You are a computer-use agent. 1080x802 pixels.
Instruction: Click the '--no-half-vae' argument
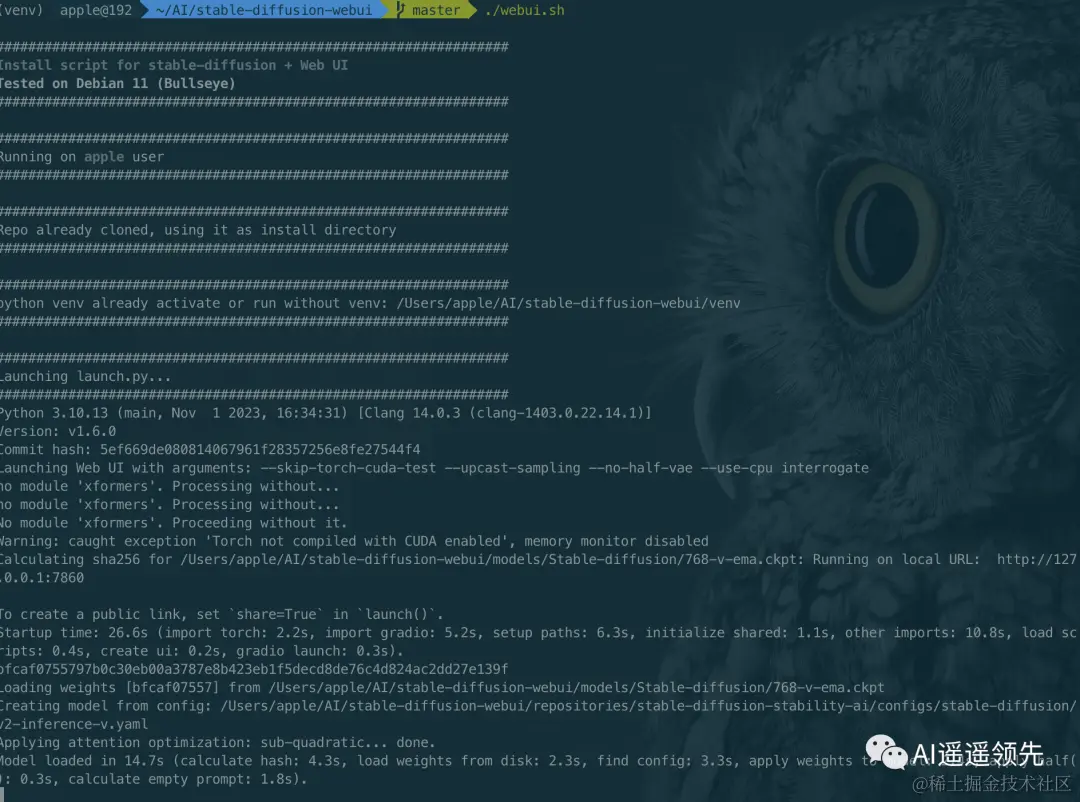[x=641, y=468]
